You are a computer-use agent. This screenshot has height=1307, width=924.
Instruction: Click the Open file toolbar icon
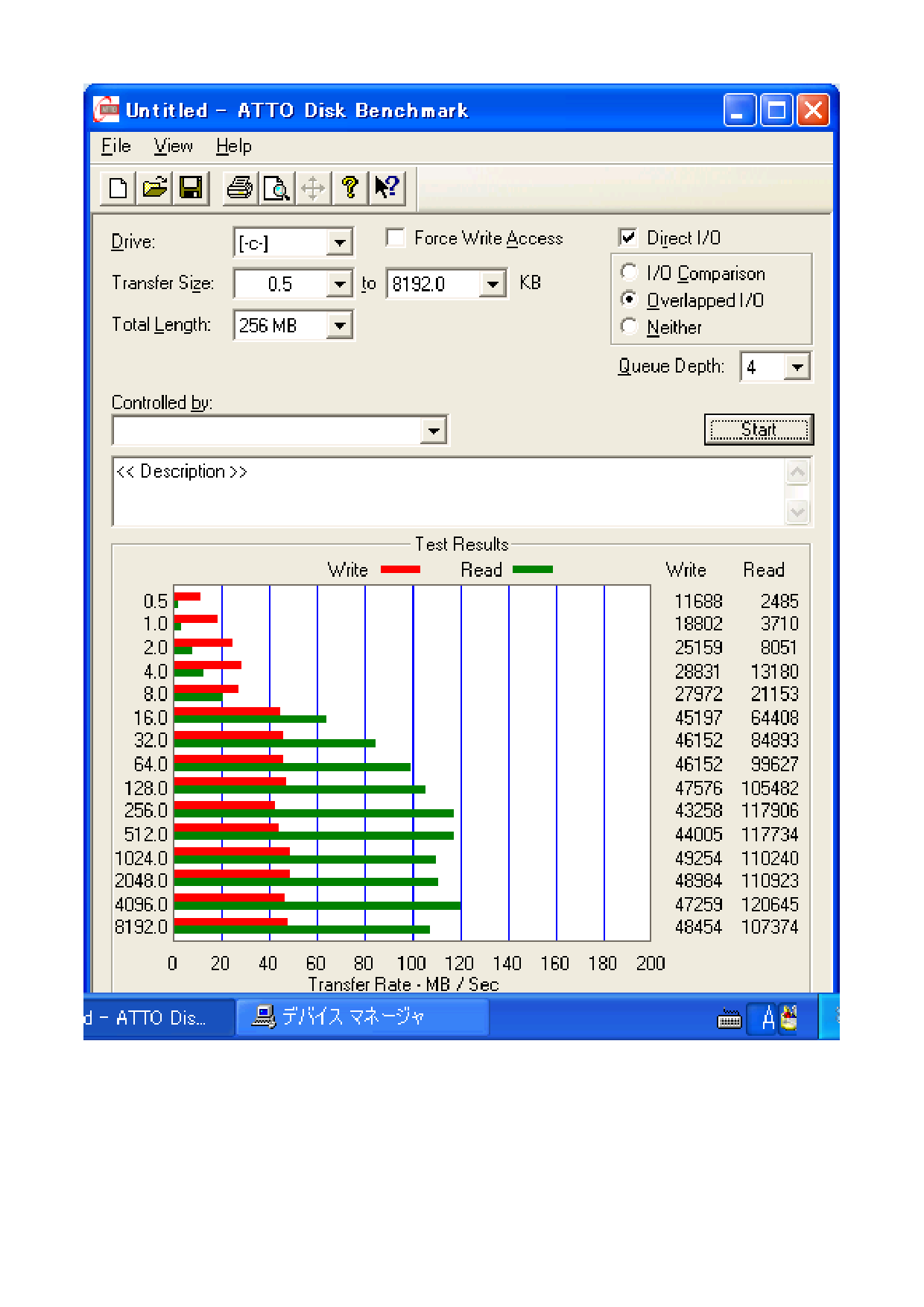(x=154, y=187)
